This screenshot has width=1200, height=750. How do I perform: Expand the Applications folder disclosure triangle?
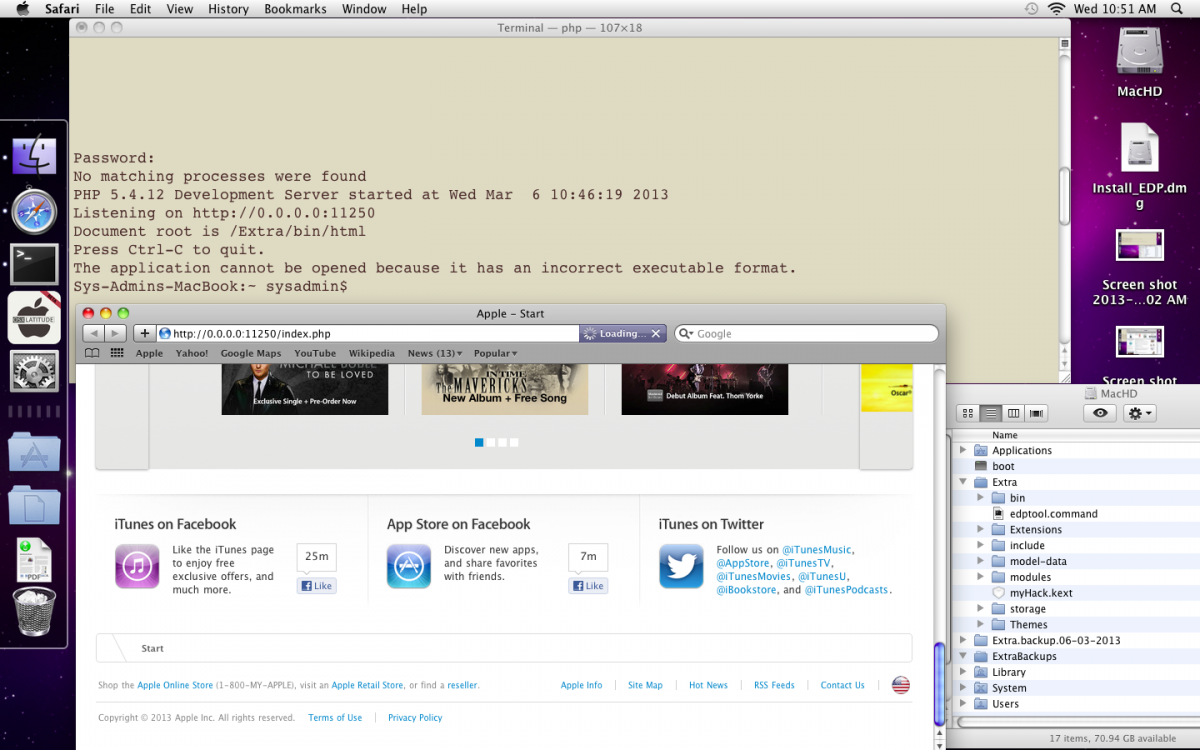(x=964, y=450)
